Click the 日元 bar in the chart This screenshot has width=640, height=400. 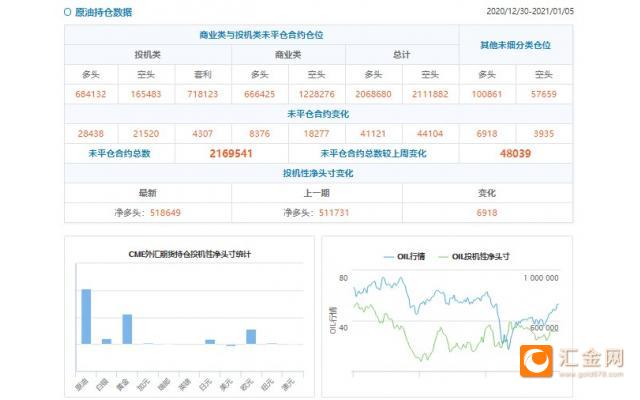[x=210, y=342]
